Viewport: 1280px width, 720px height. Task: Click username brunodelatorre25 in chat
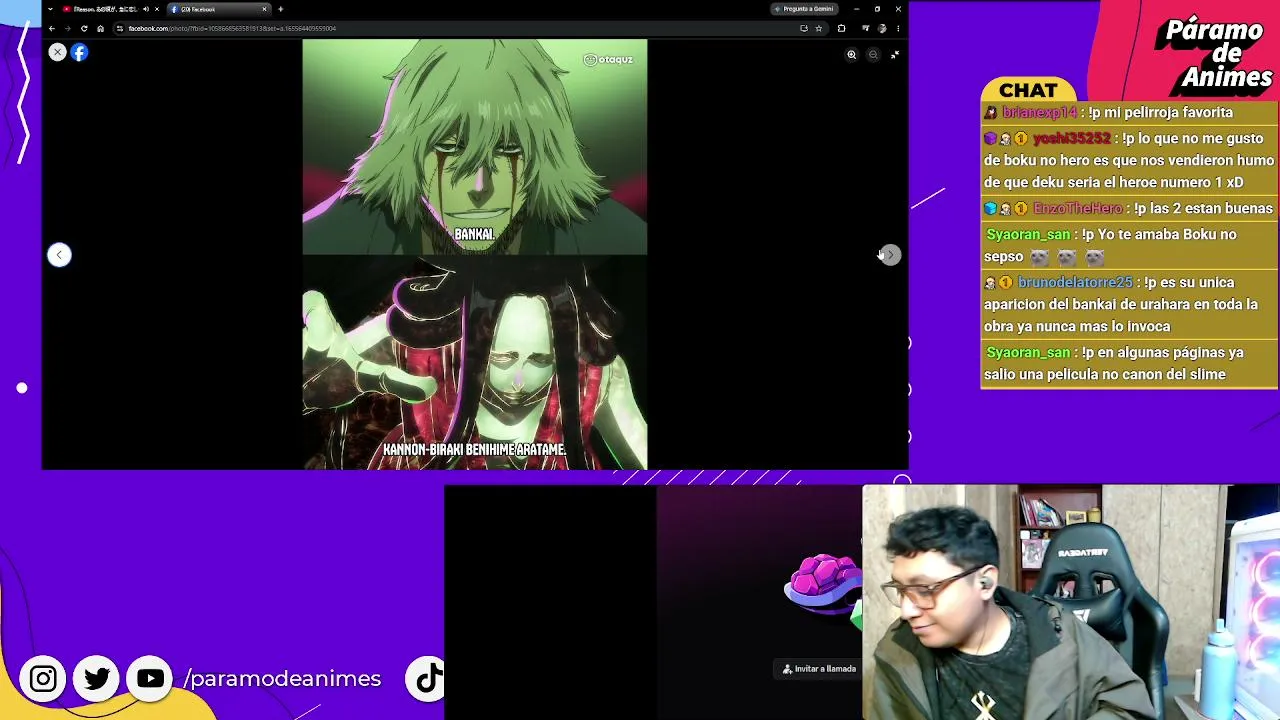pyautogui.click(x=1075, y=283)
